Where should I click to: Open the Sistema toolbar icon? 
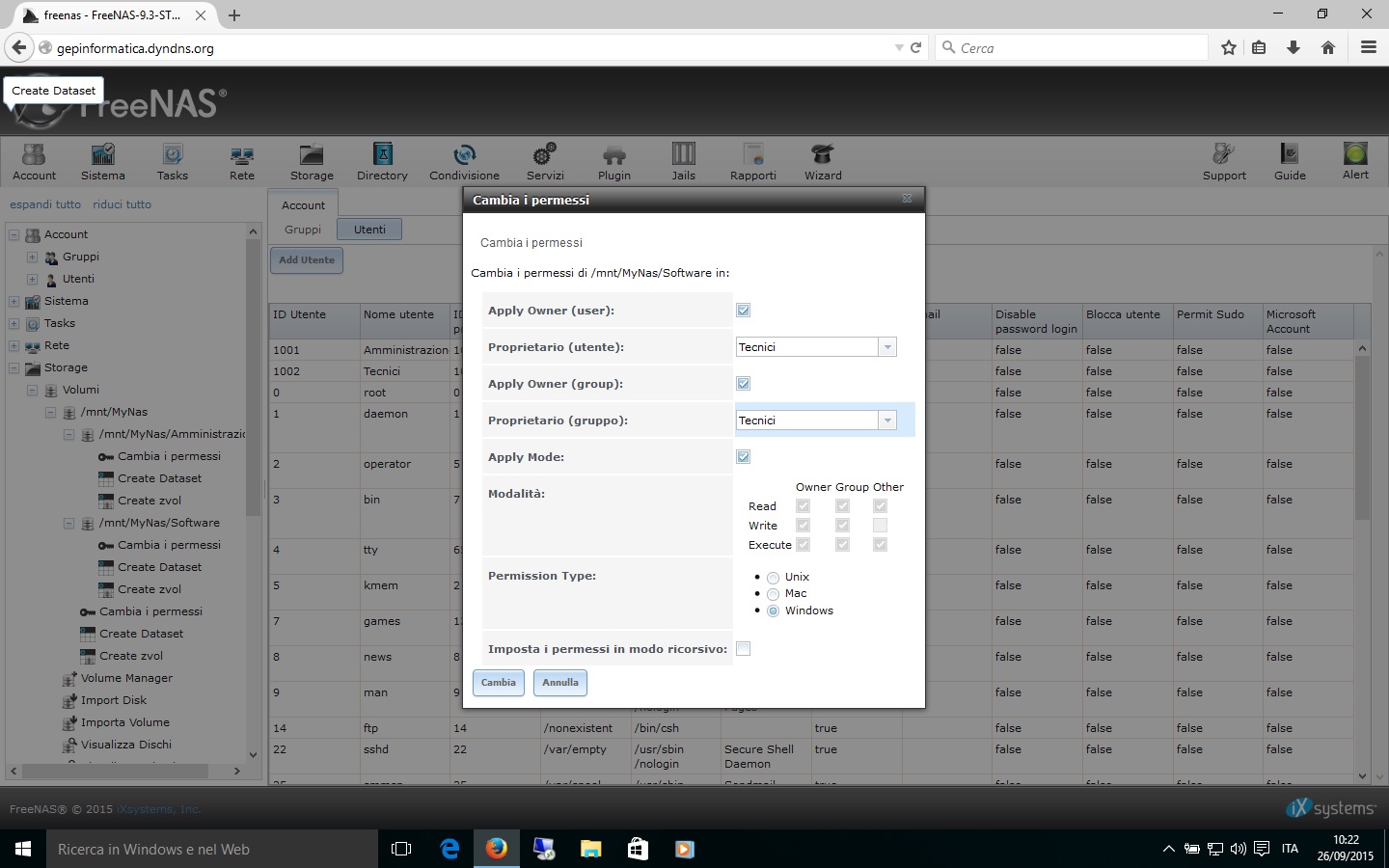(102, 161)
